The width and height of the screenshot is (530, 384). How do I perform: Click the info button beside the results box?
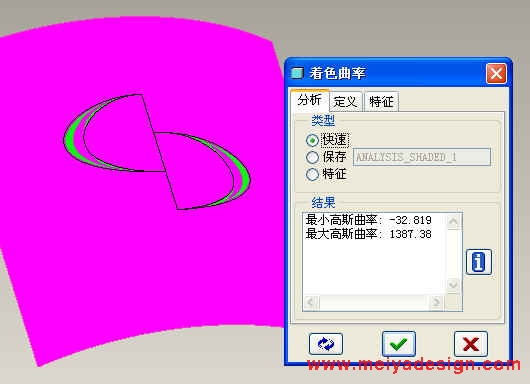[x=478, y=262]
